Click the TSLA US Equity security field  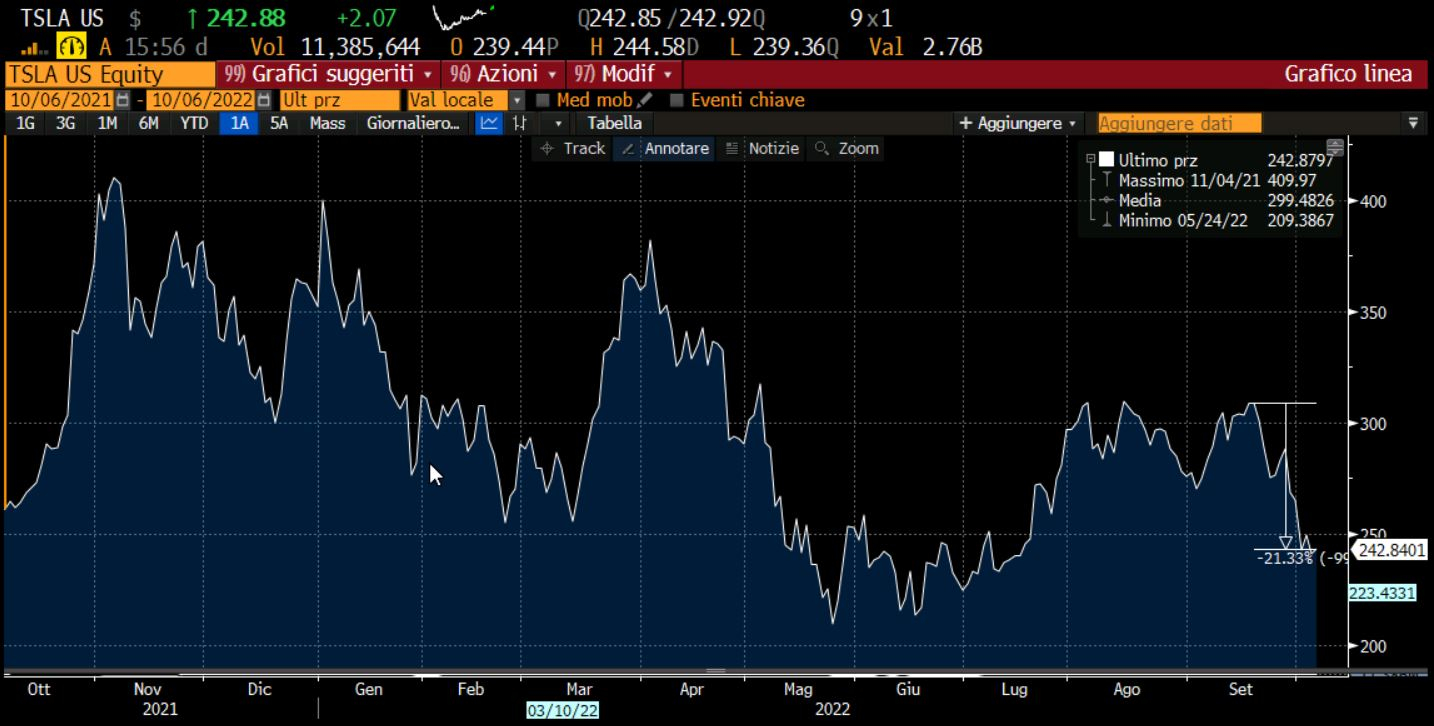point(110,74)
